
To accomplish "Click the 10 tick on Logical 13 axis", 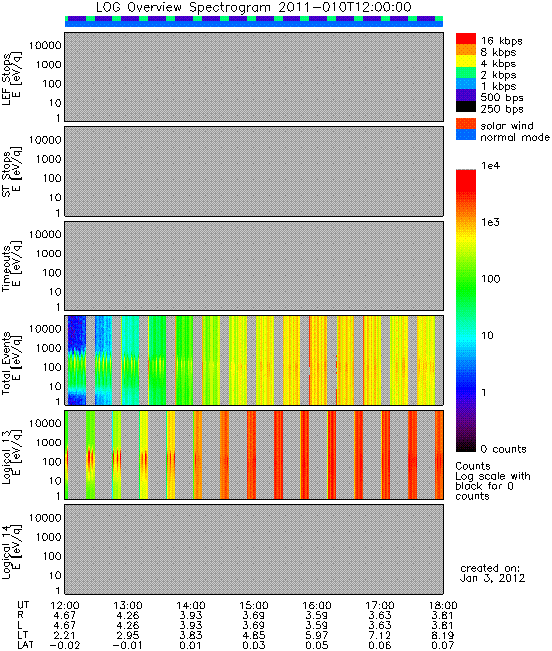I will [x=55, y=481].
